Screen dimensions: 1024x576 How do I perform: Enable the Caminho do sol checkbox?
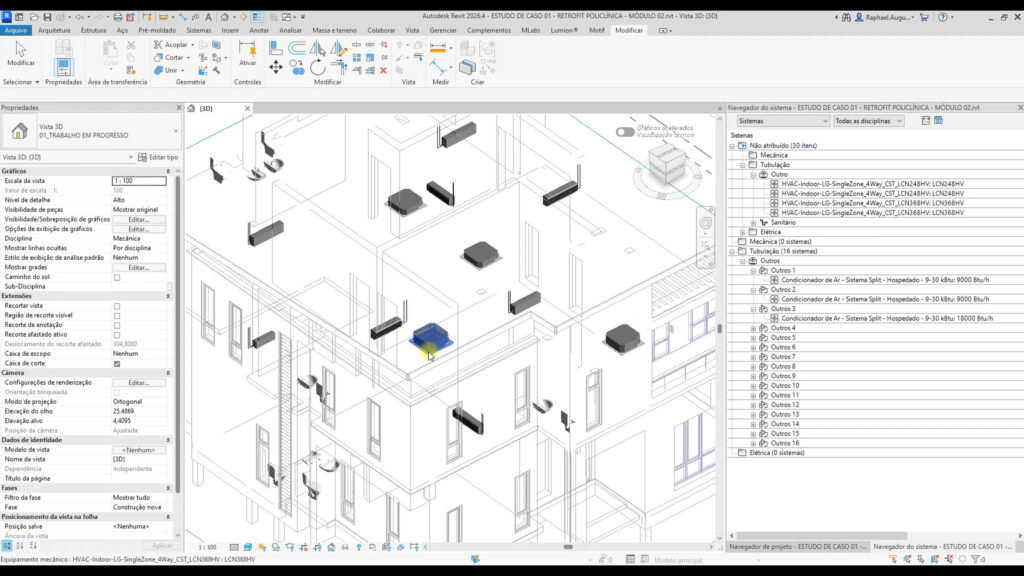coord(117,277)
